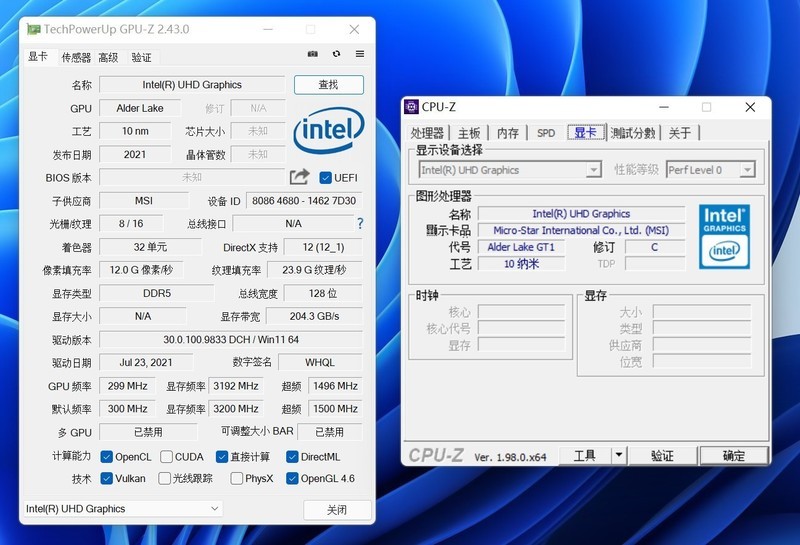The width and height of the screenshot is (800, 545).
Task: Switch to the 传感器 tab in GPU-Z
Action: [x=76, y=58]
